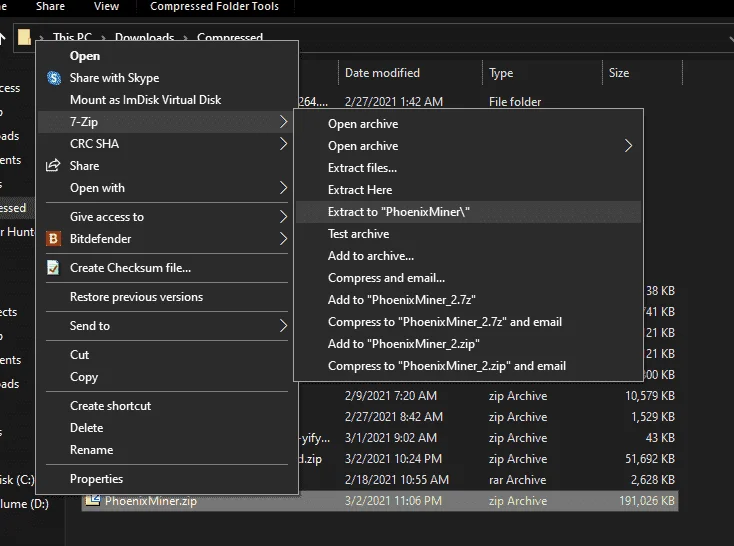This screenshot has width=734, height=546.
Task: Select Restore previous versions
Action: (167, 297)
